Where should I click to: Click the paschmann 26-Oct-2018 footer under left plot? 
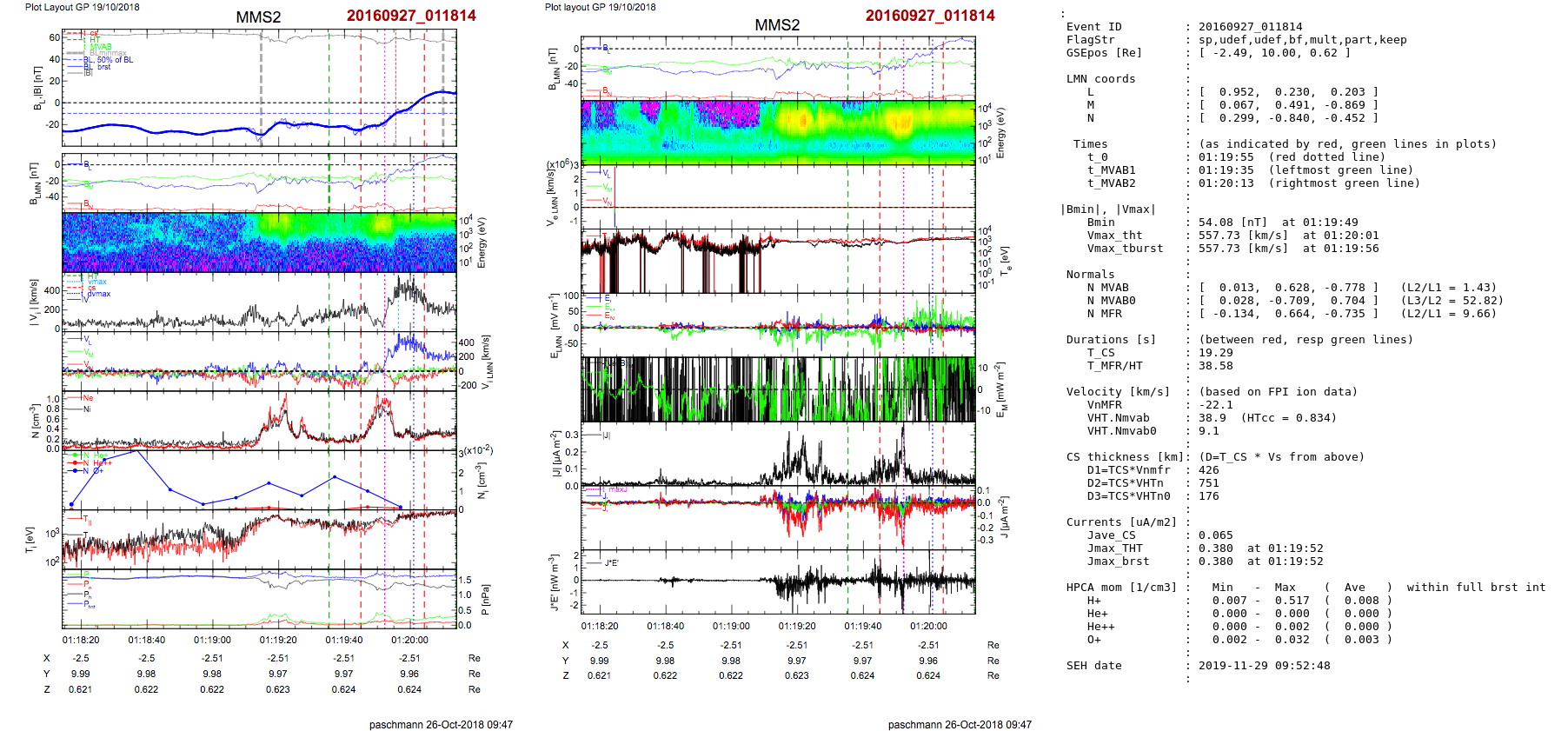[x=440, y=724]
